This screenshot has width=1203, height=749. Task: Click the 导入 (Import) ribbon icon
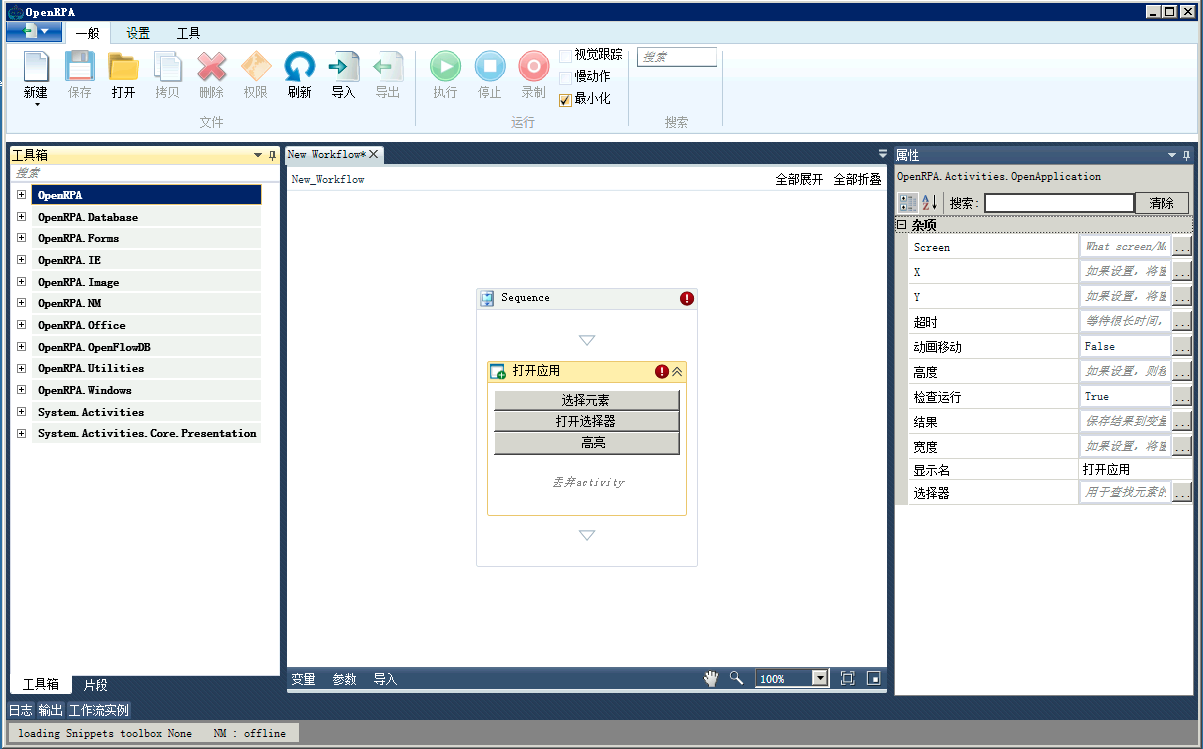point(344,66)
